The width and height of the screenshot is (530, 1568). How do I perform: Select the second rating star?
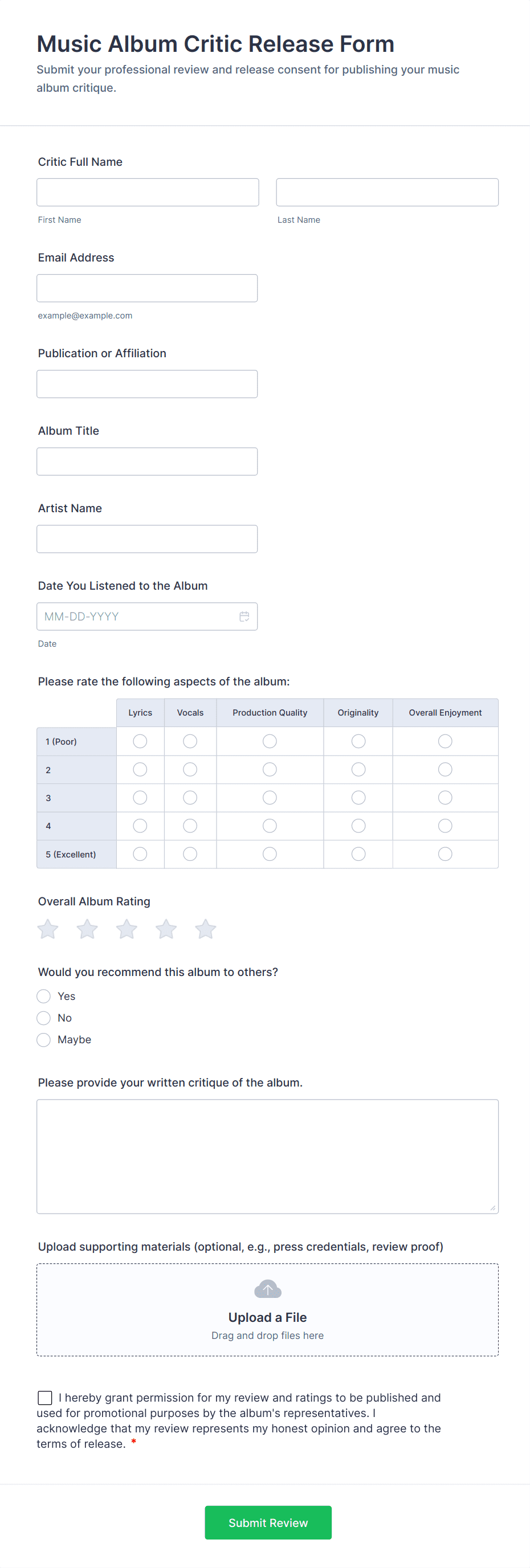pos(87,929)
